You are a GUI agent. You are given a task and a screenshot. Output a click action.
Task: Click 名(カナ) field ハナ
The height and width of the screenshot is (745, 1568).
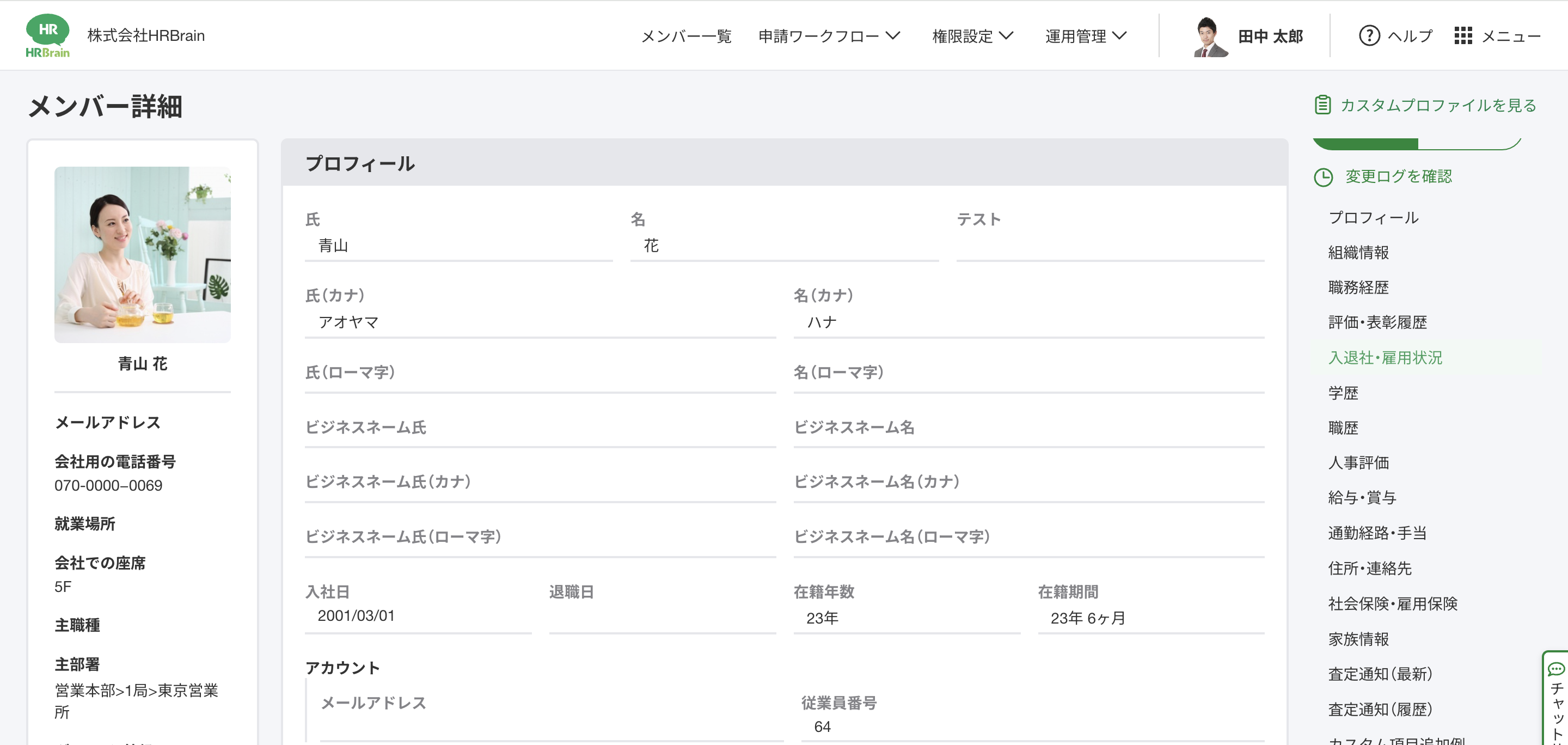pos(1028,322)
